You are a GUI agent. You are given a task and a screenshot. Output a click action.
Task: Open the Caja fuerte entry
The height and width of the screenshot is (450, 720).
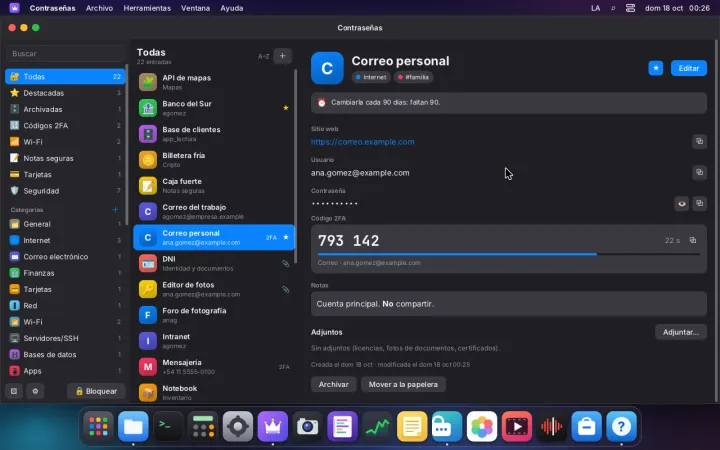tap(214, 186)
